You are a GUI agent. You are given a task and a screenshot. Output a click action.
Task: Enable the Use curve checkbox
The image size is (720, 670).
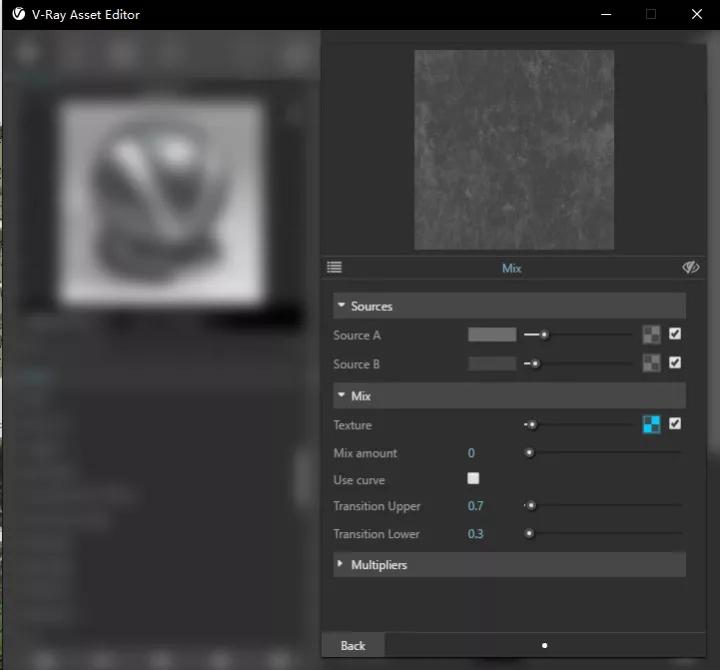473,479
